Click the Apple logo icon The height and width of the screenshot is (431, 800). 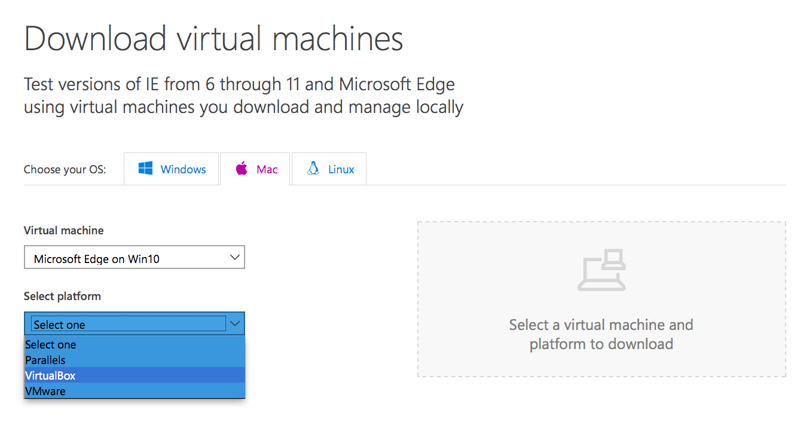(241, 169)
